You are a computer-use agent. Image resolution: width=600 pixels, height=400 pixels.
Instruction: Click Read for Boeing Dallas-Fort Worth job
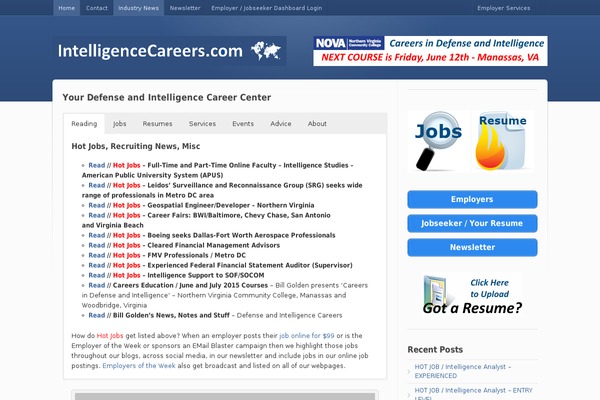click(x=96, y=235)
